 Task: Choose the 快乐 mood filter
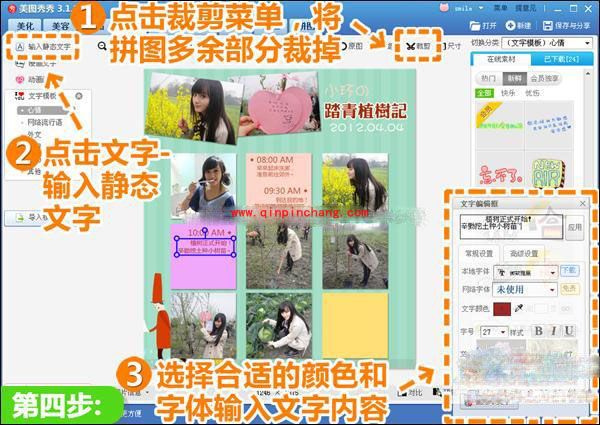[x=508, y=93]
